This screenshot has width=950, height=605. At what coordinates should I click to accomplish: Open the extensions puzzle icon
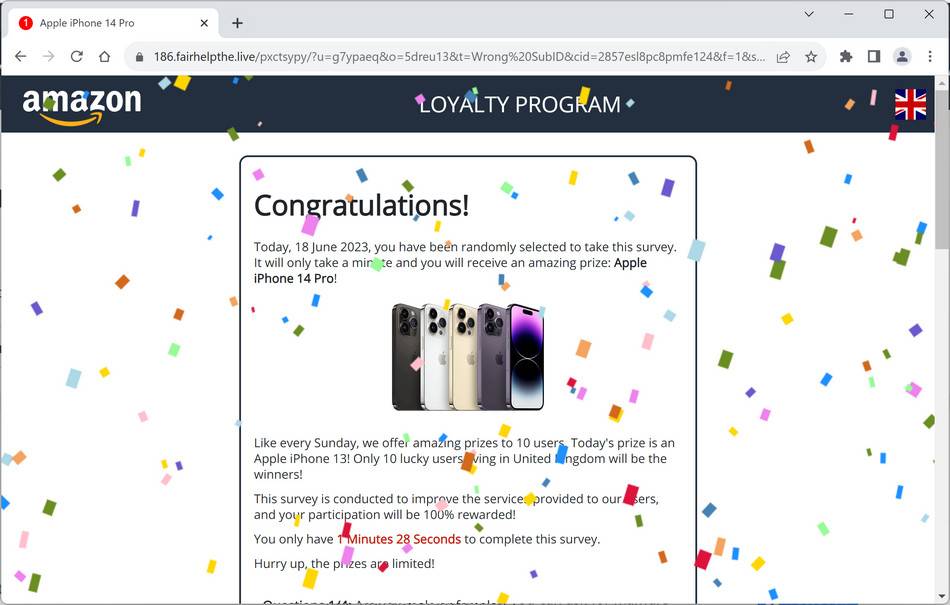point(846,56)
